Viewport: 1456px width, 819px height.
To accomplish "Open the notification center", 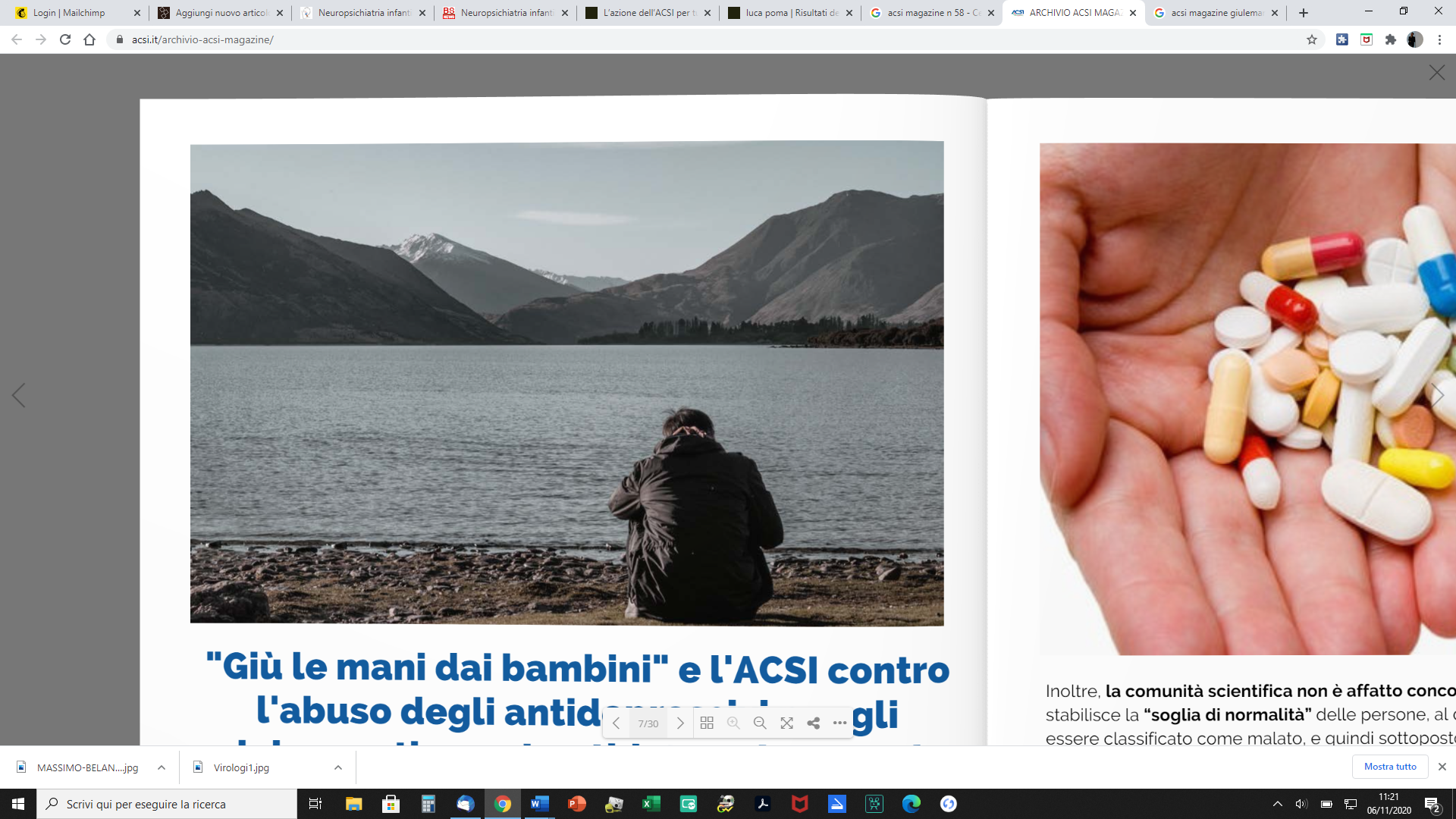I will (x=1432, y=804).
